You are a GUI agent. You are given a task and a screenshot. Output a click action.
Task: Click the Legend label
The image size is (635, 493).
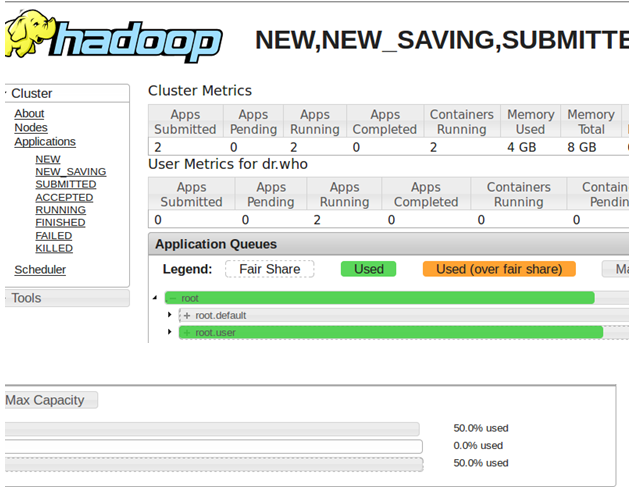tap(188, 269)
